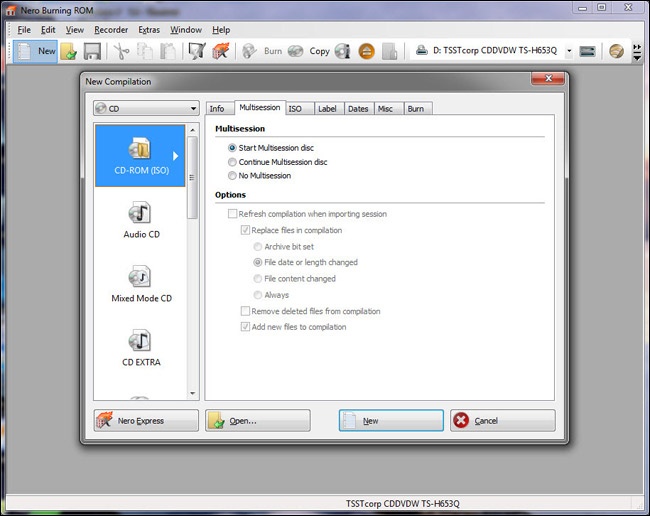
Task: Click the greyed document icon after Eject
Action: coord(389,51)
